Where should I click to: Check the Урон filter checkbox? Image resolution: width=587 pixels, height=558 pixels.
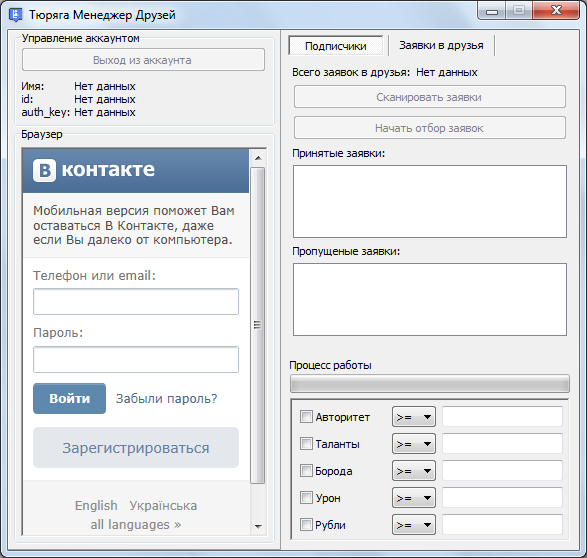[x=306, y=497]
